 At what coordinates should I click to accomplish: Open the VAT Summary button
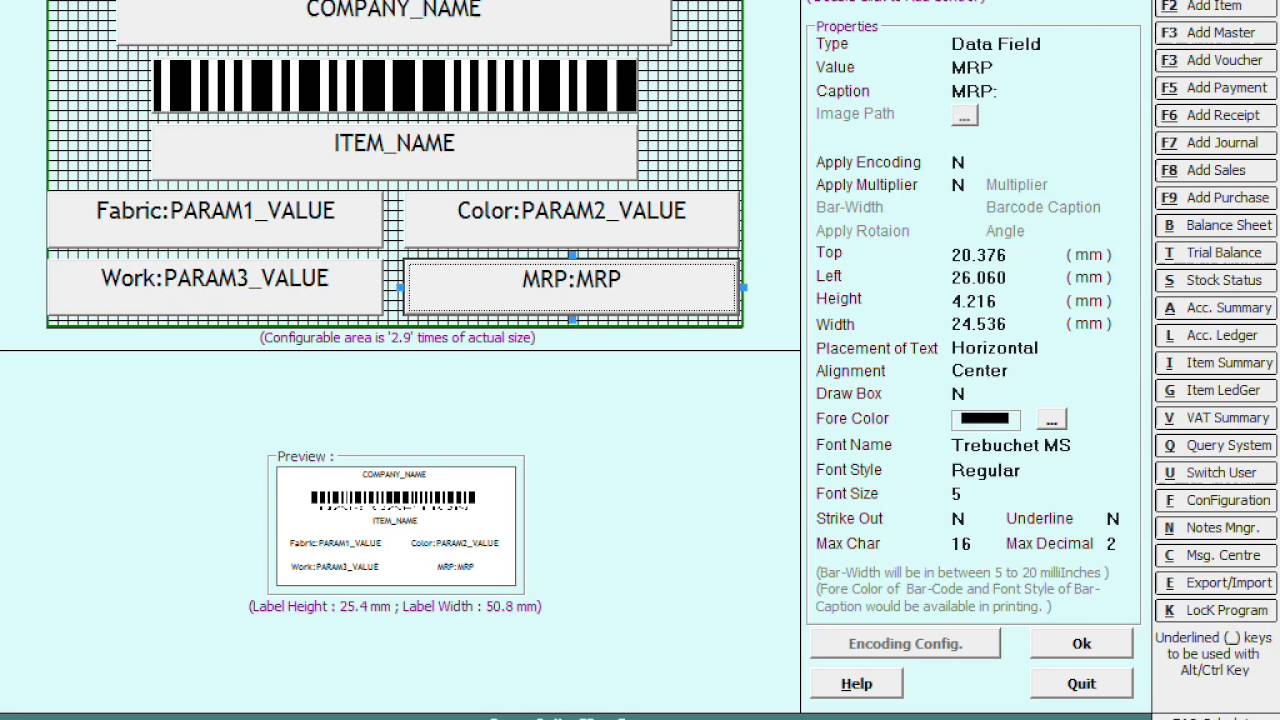tap(1215, 418)
